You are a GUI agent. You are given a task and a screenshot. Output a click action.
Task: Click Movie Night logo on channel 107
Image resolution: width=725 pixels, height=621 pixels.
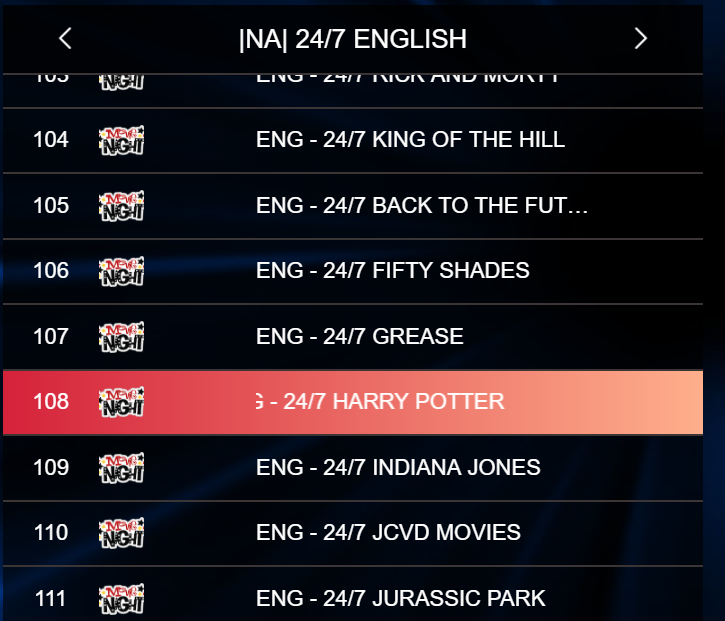[x=122, y=337]
